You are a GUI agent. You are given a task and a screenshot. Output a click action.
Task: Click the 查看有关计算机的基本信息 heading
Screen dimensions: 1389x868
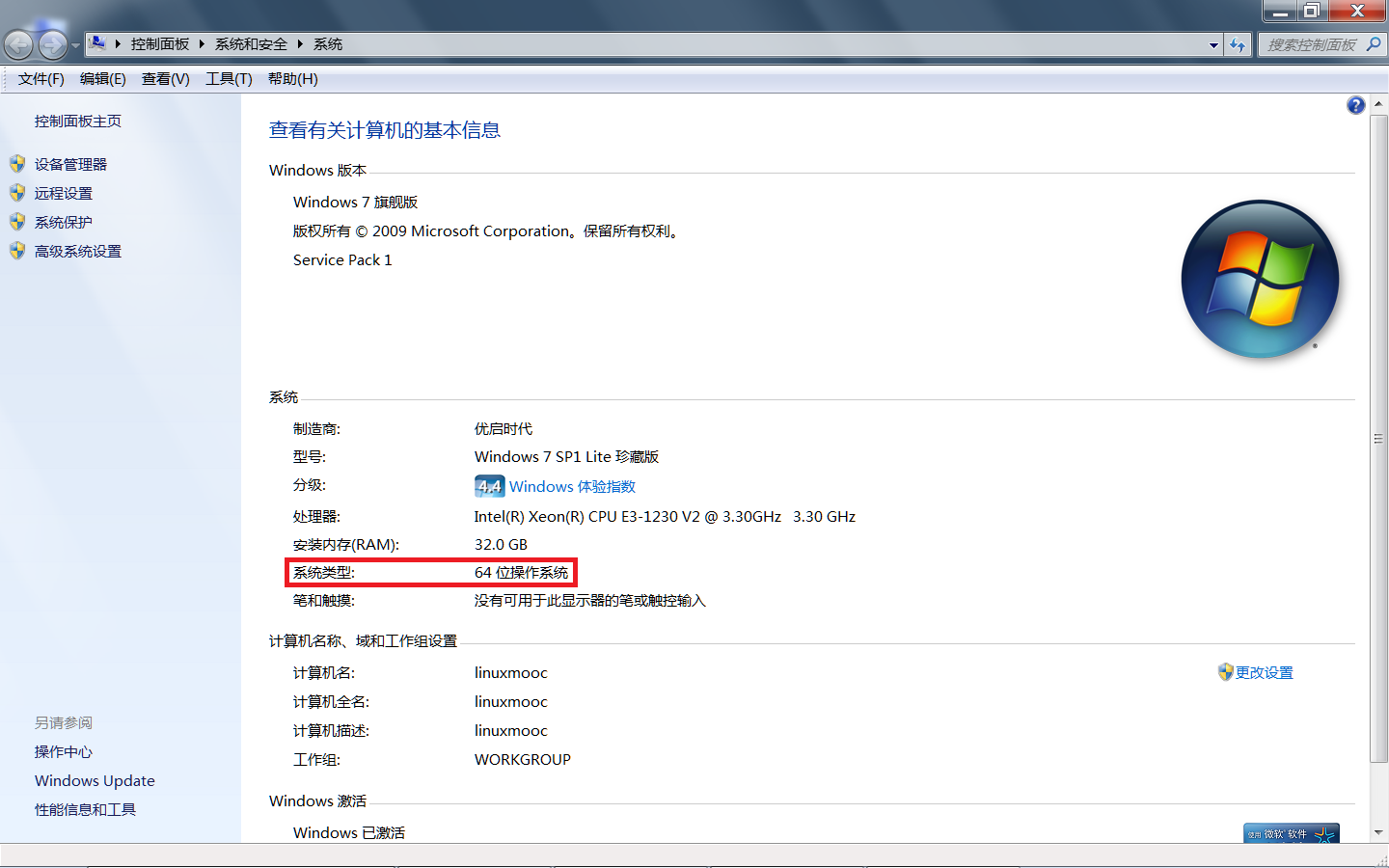[385, 130]
